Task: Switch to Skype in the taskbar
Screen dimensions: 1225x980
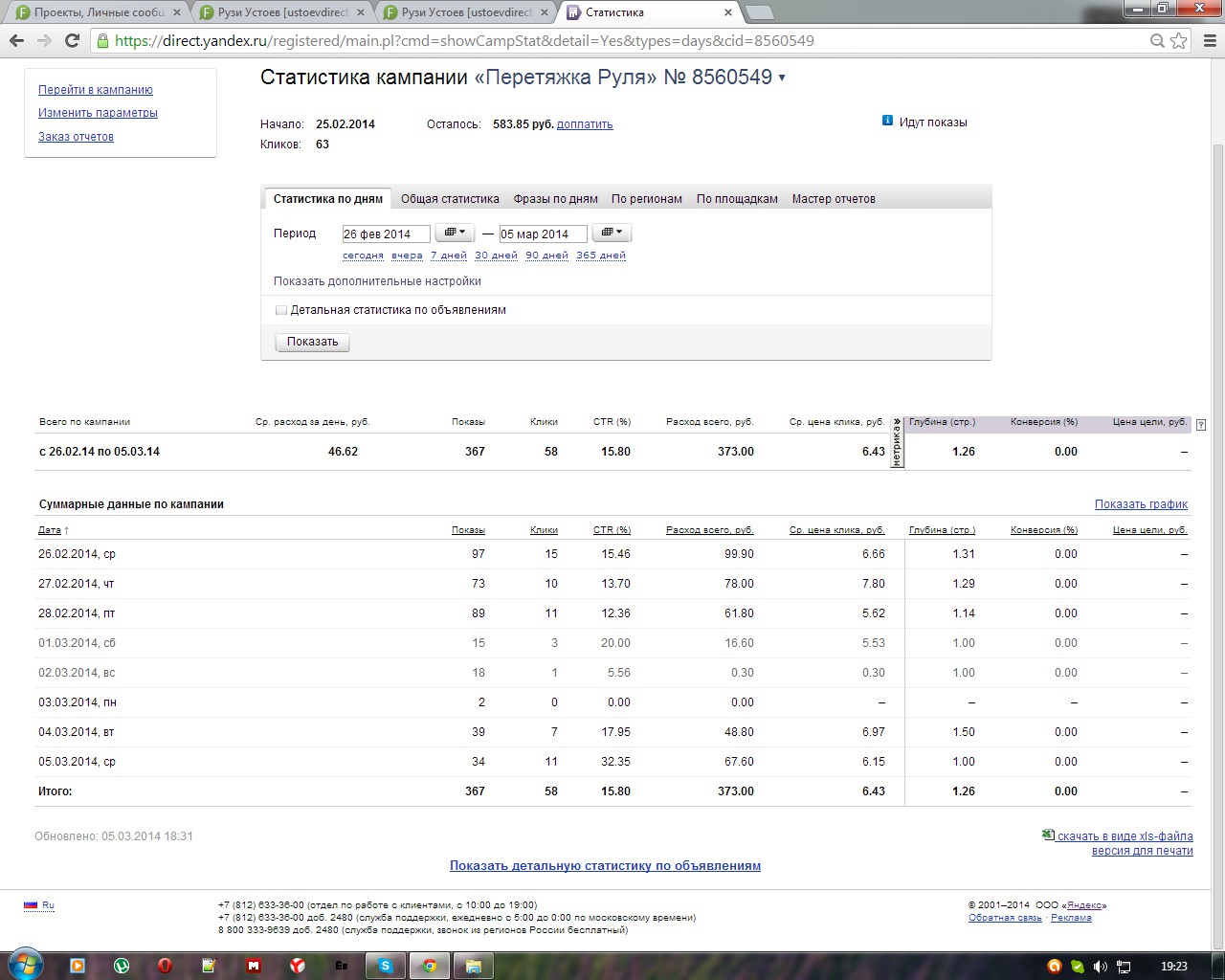Action: [x=386, y=966]
